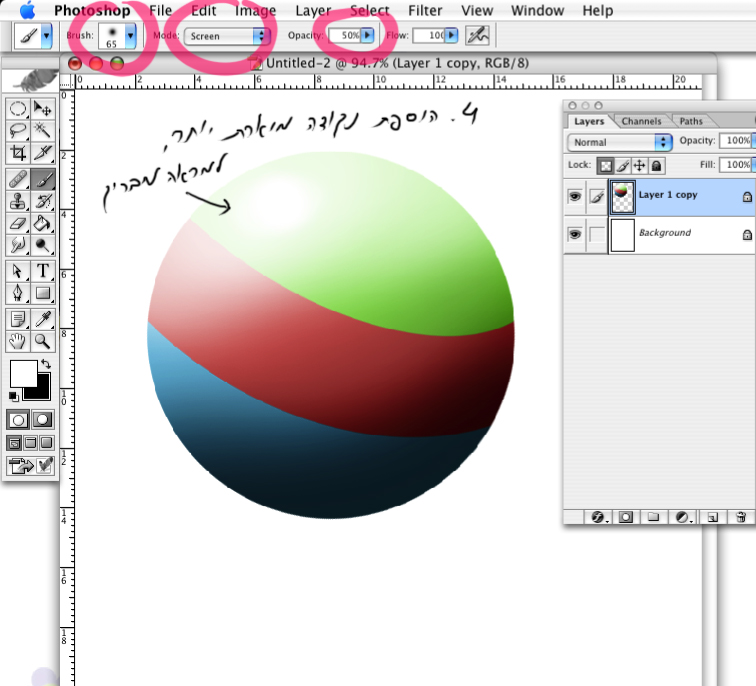Select the Hand tool
This screenshot has width=756, height=686.
(x=18, y=341)
